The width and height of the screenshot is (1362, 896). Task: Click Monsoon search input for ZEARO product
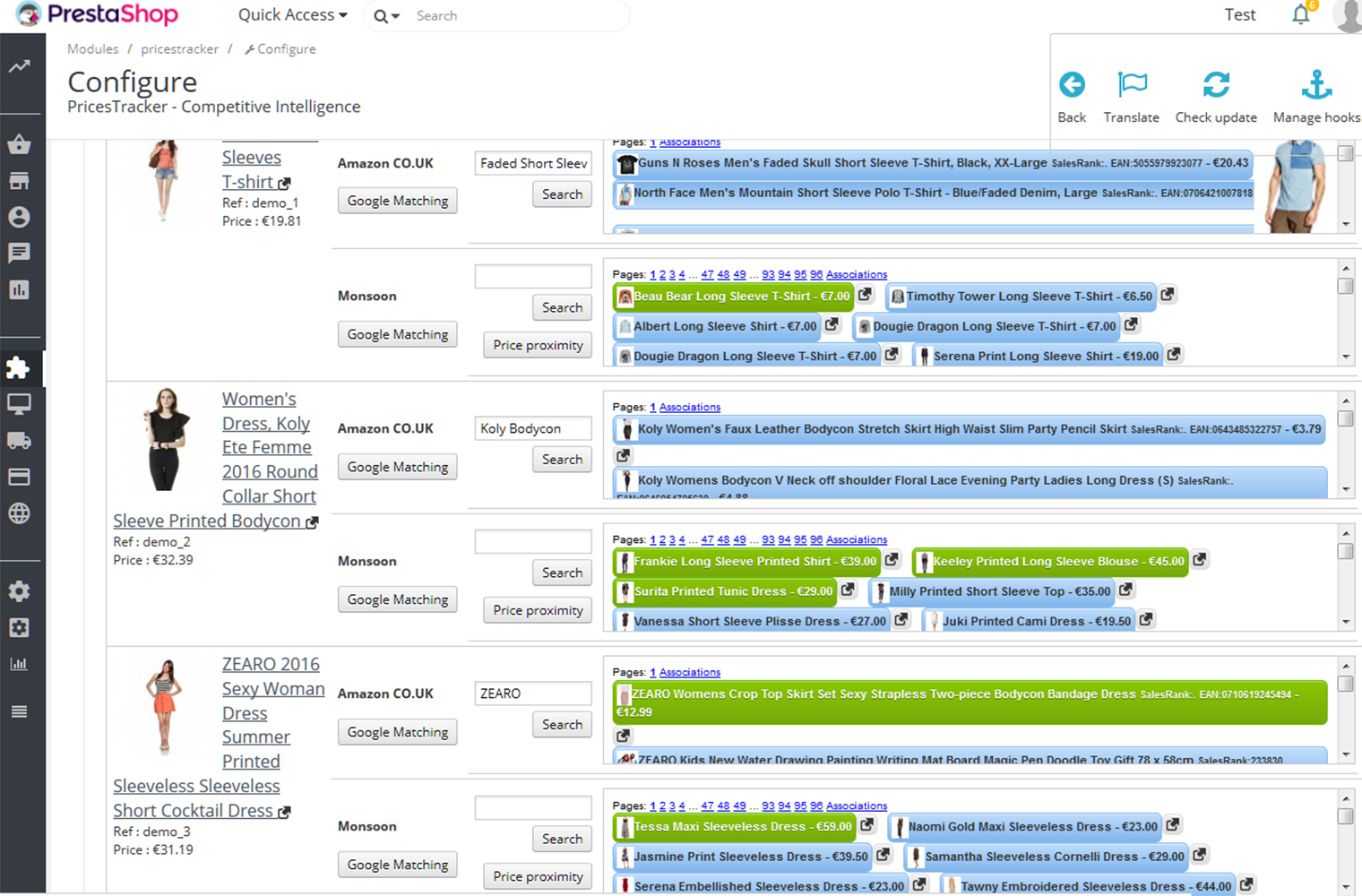(x=533, y=807)
